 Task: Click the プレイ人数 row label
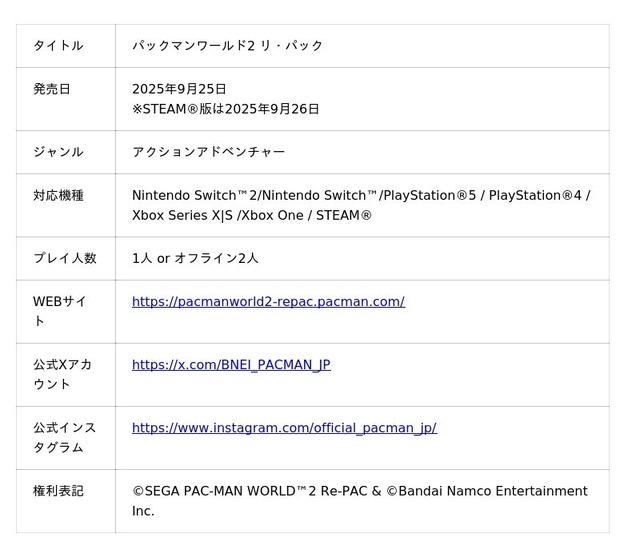click(65, 258)
